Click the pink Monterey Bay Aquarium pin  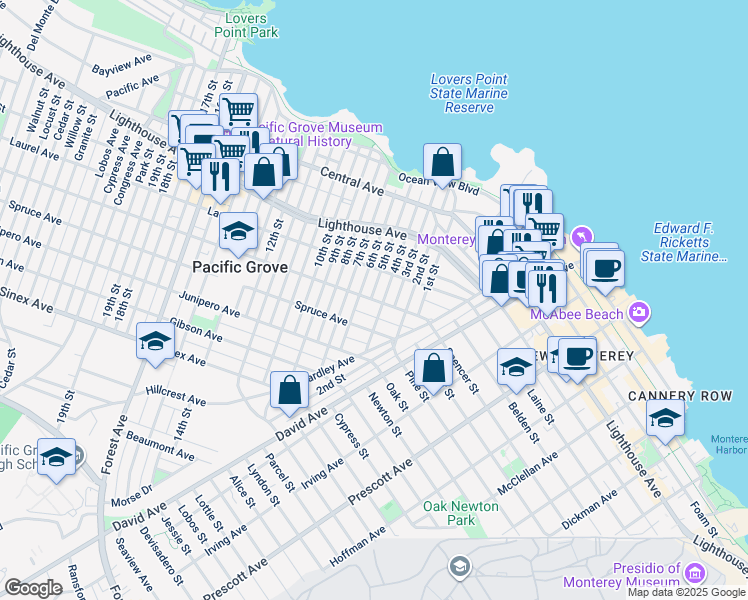pyautogui.click(x=582, y=236)
